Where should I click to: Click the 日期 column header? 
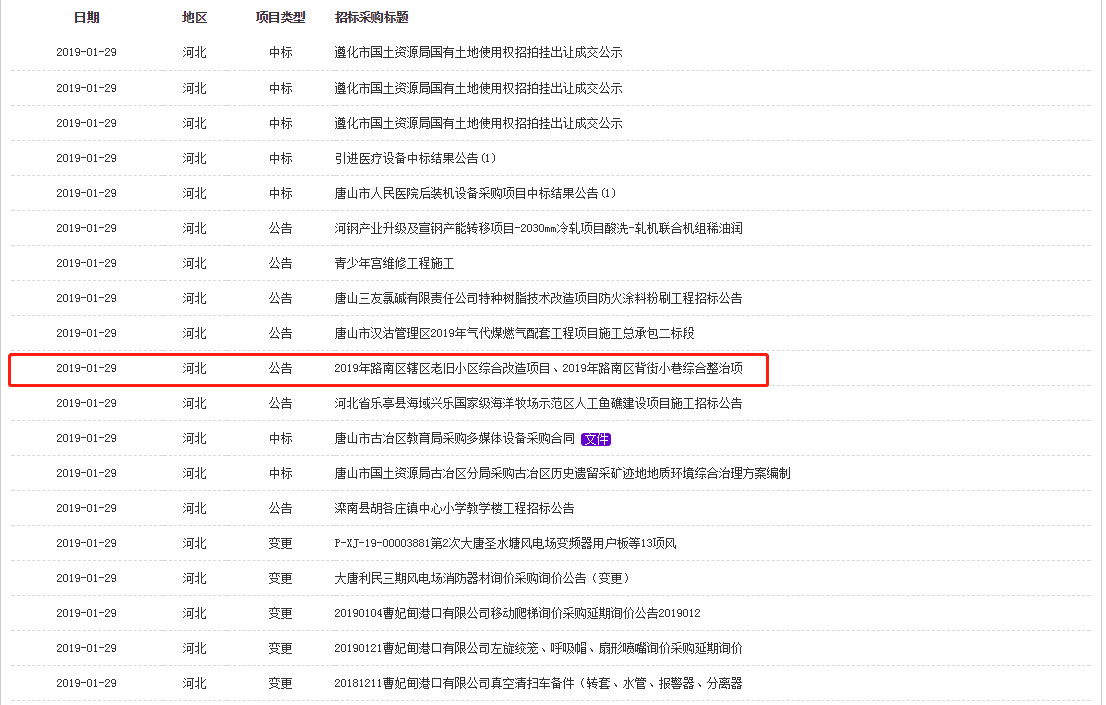pos(86,18)
